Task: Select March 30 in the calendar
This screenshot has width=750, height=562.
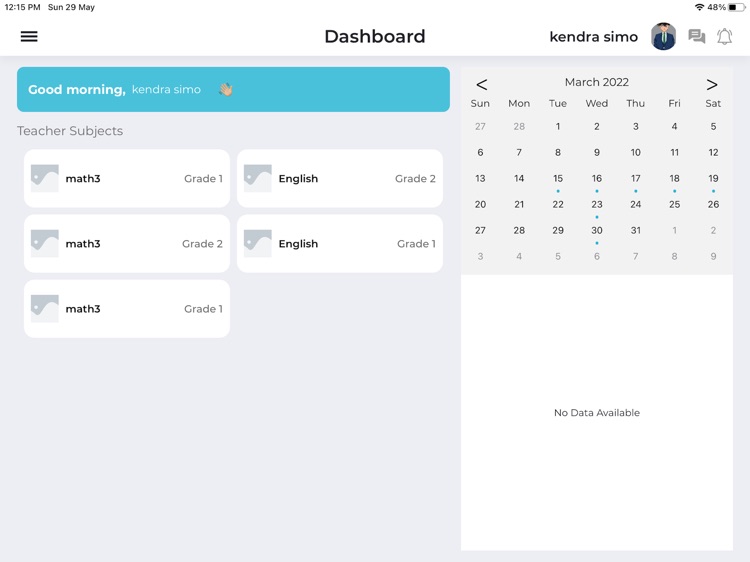Action: click(596, 231)
